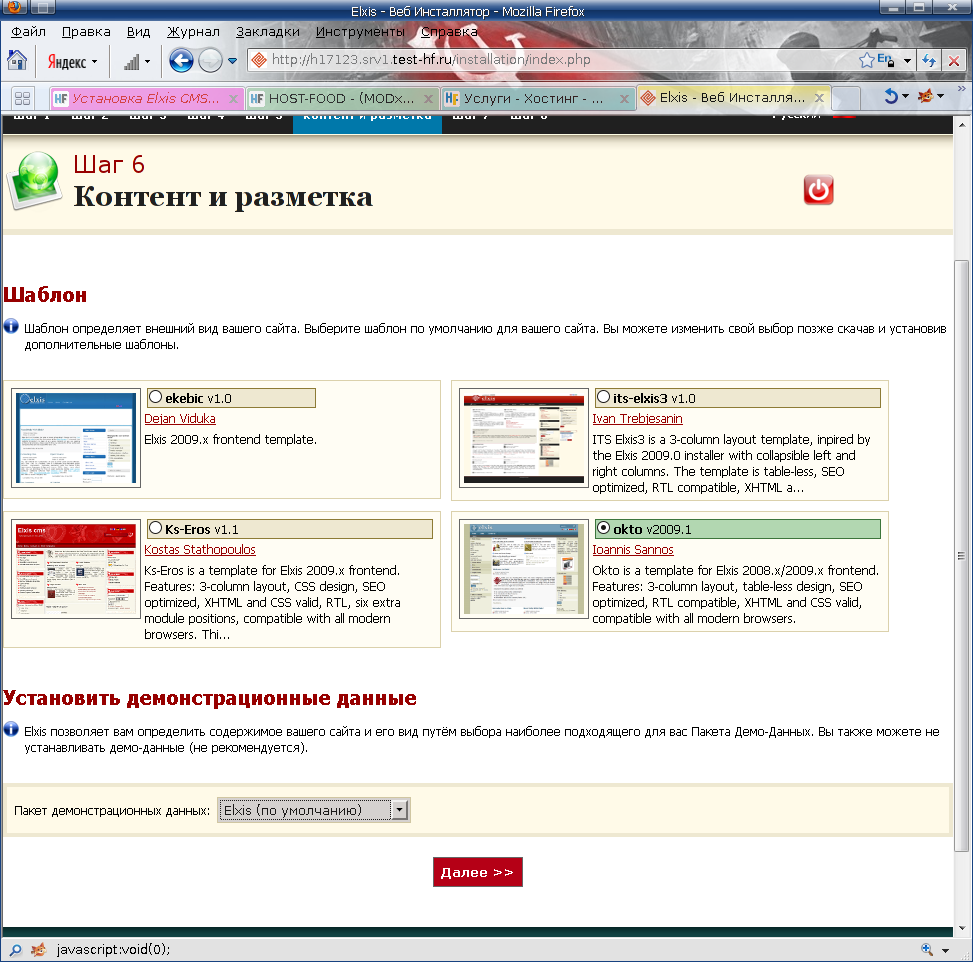Expand the demo data package dropdown

400,810
